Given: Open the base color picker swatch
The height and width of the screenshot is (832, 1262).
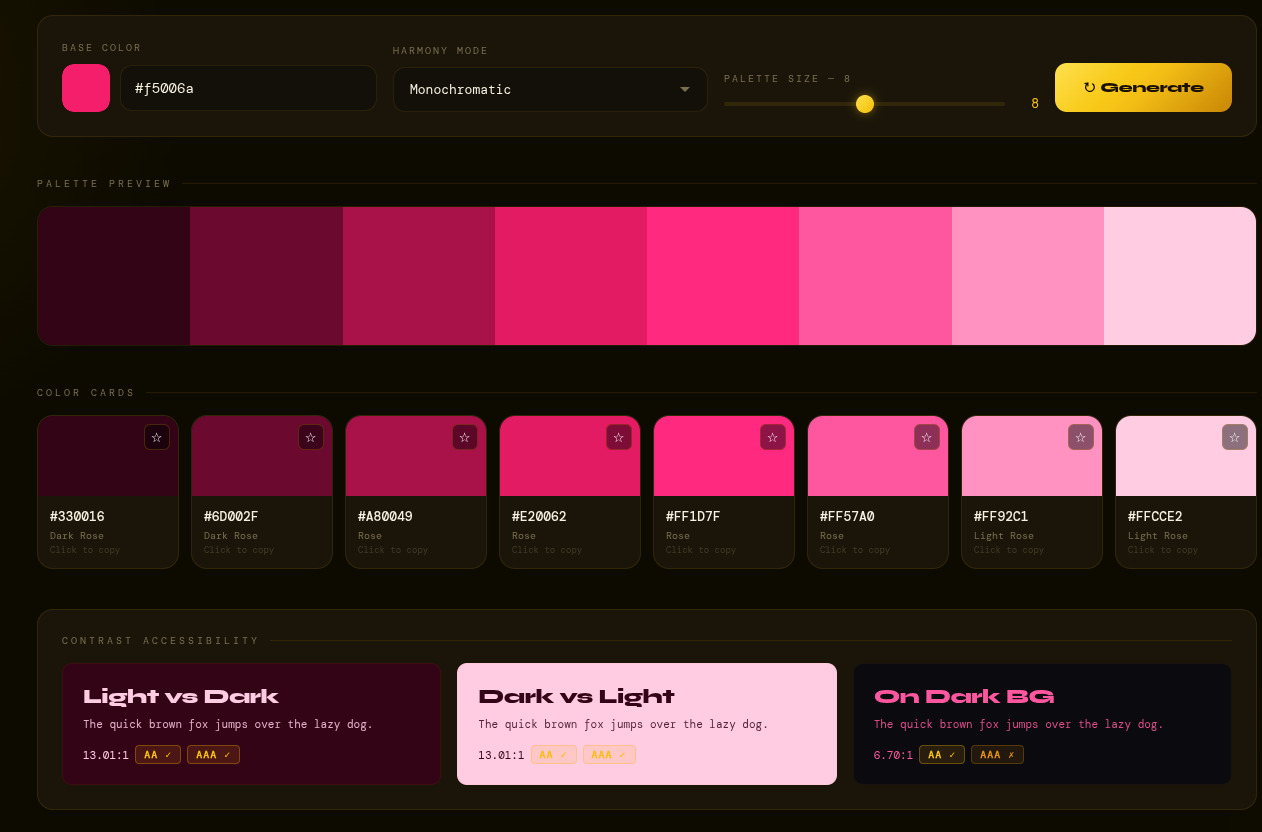Looking at the screenshot, I should (x=86, y=88).
